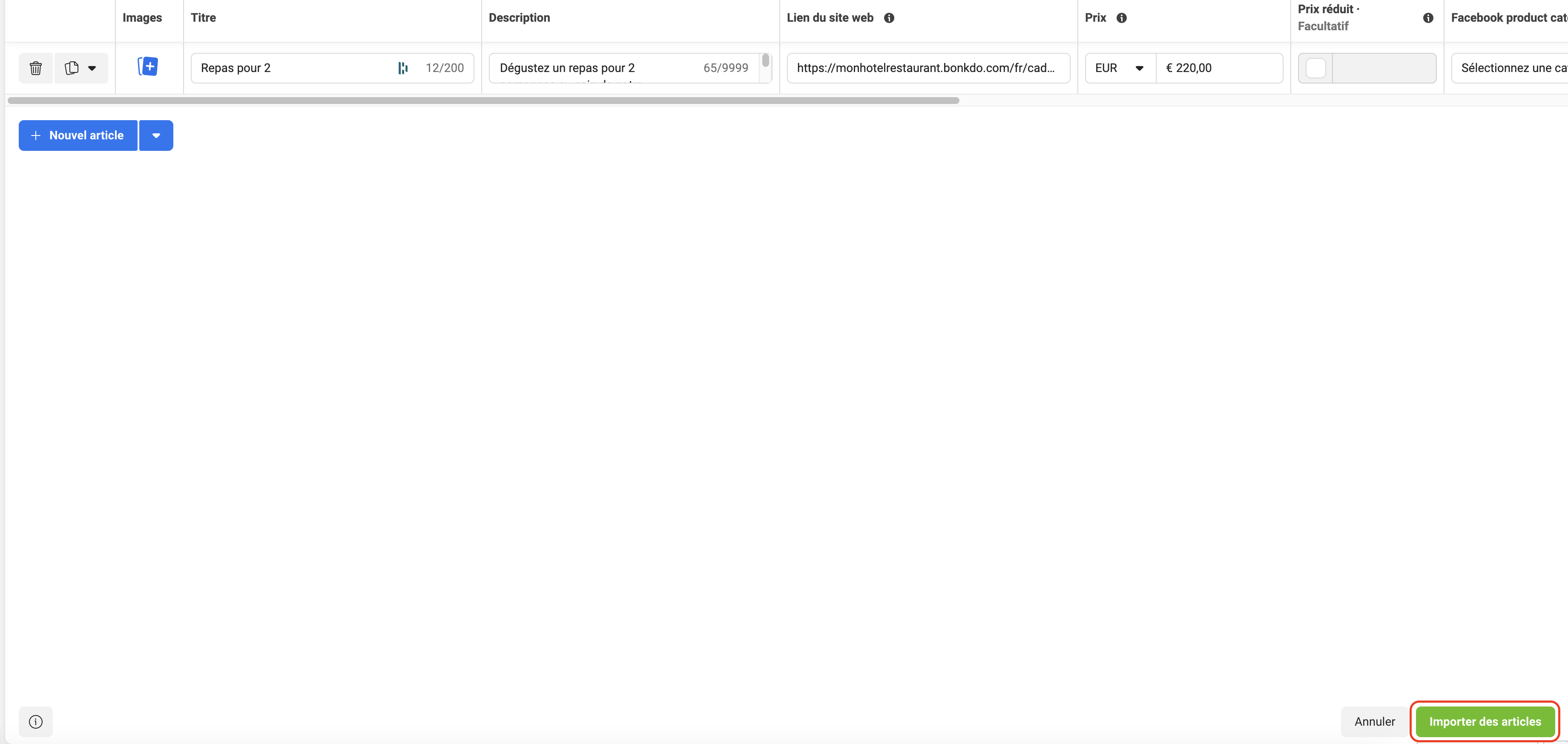1568x744 pixels.
Task: Expand the Nouvel article dropdown arrow
Action: pyautogui.click(x=156, y=135)
